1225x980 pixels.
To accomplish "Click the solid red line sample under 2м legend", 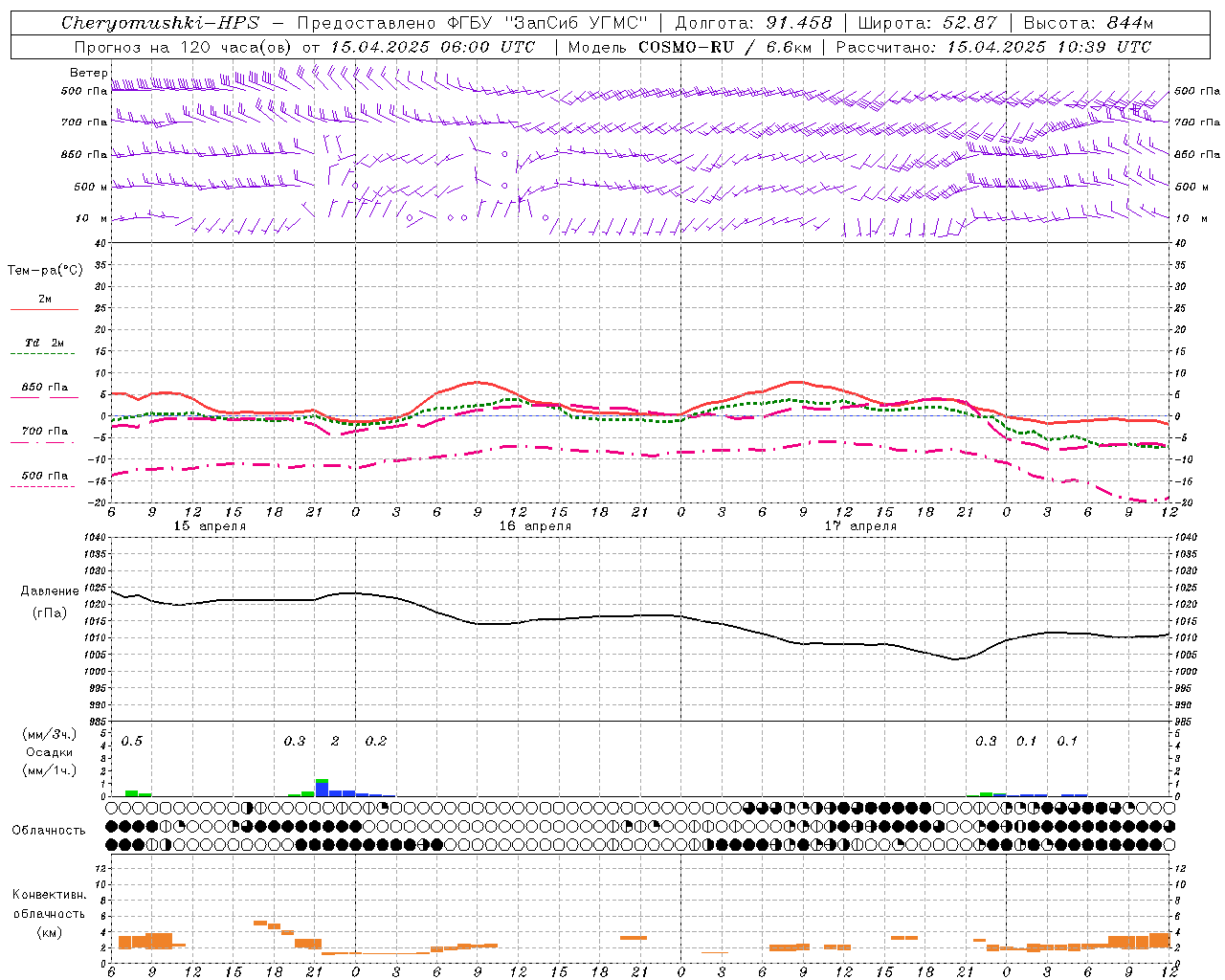I will [44, 310].
